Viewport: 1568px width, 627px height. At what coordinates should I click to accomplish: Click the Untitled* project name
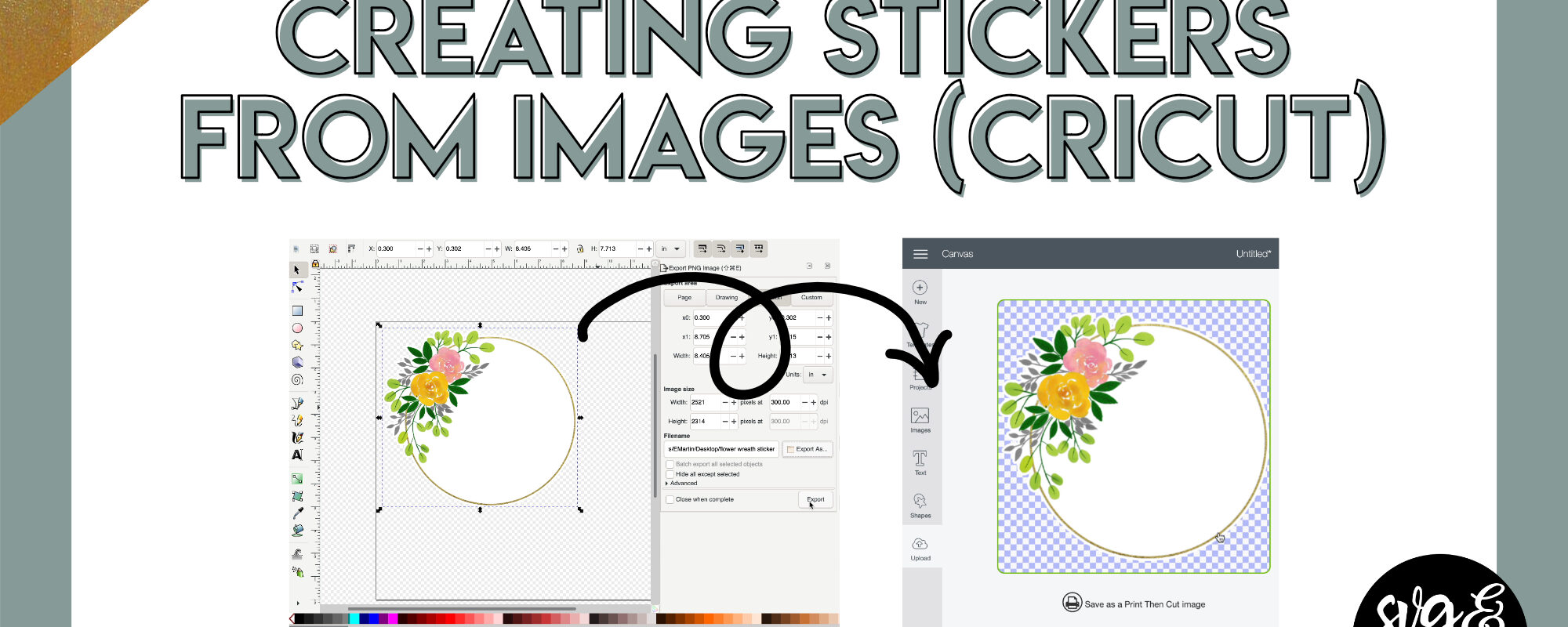pos(1254,254)
